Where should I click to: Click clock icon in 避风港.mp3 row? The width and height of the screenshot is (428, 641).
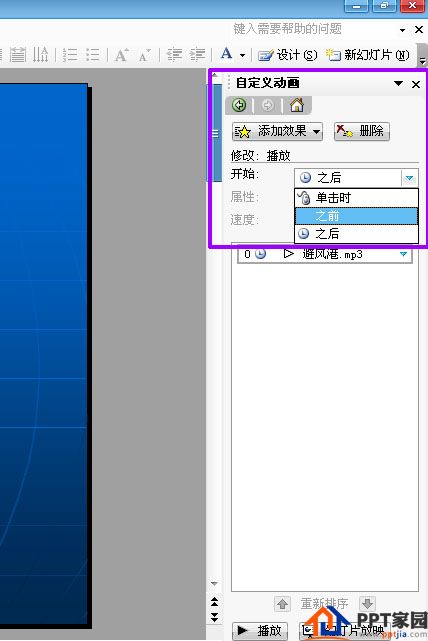pyautogui.click(x=260, y=254)
